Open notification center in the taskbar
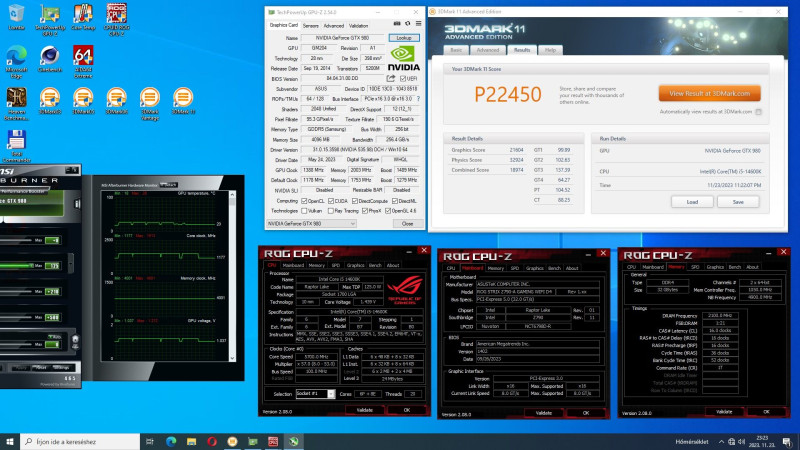800x450 pixels. (x=788, y=442)
